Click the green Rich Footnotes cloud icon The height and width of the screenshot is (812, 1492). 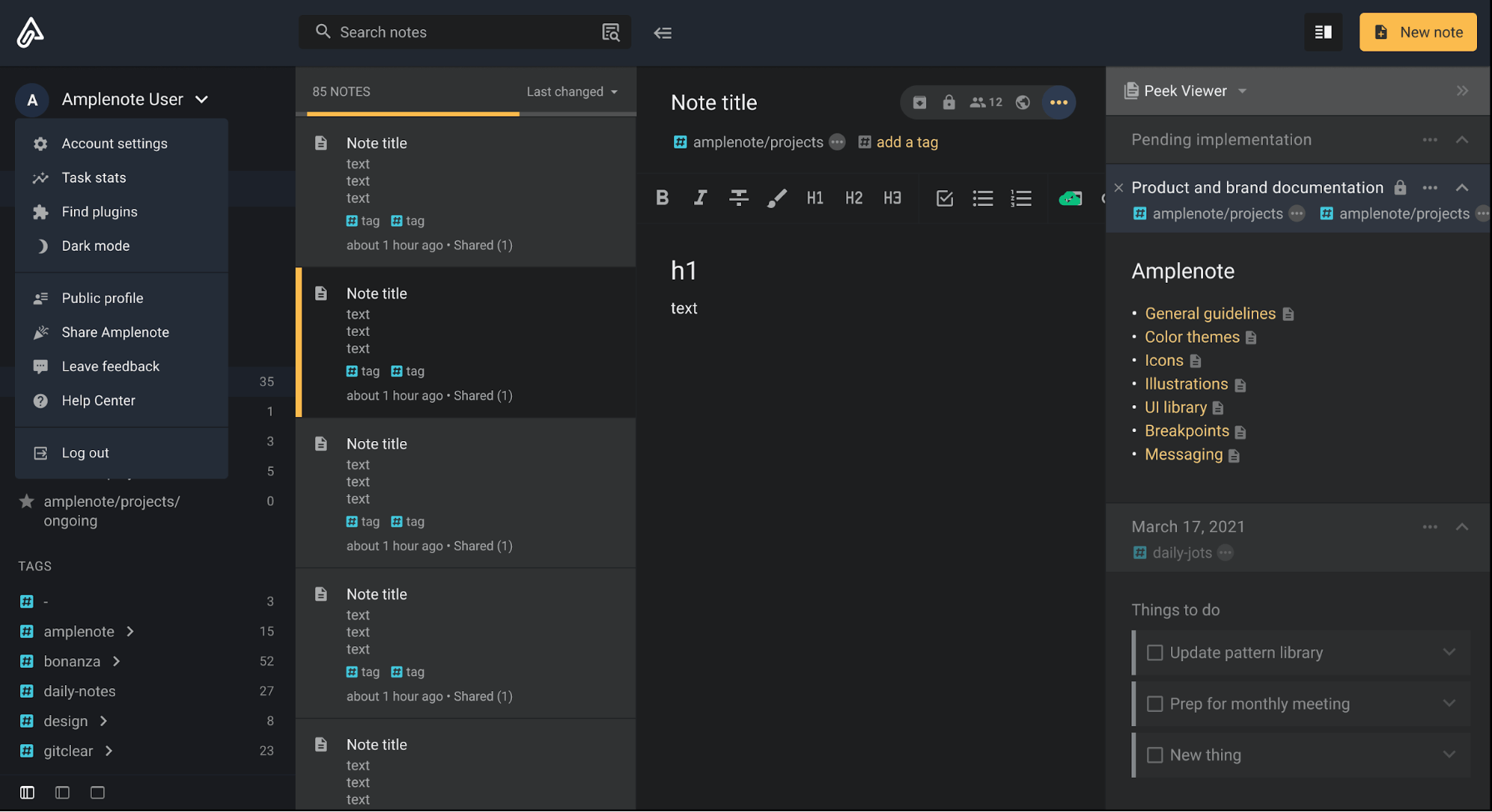(1070, 199)
